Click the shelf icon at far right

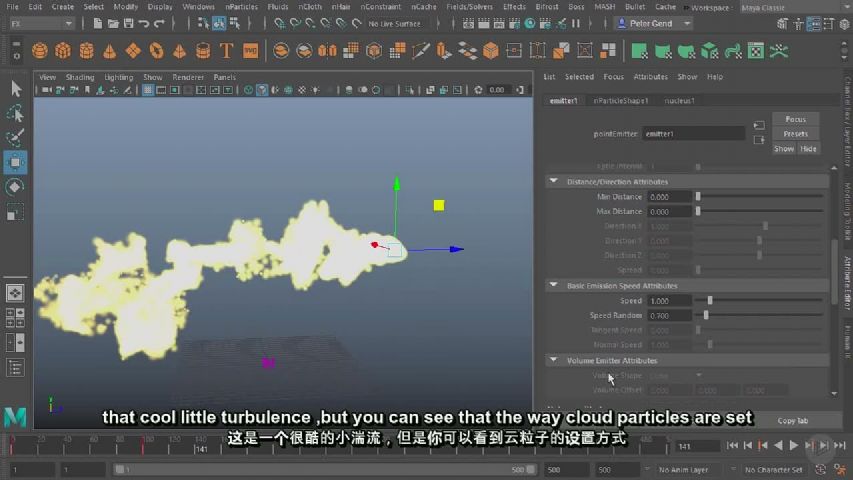pyautogui.click(x=779, y=51)
